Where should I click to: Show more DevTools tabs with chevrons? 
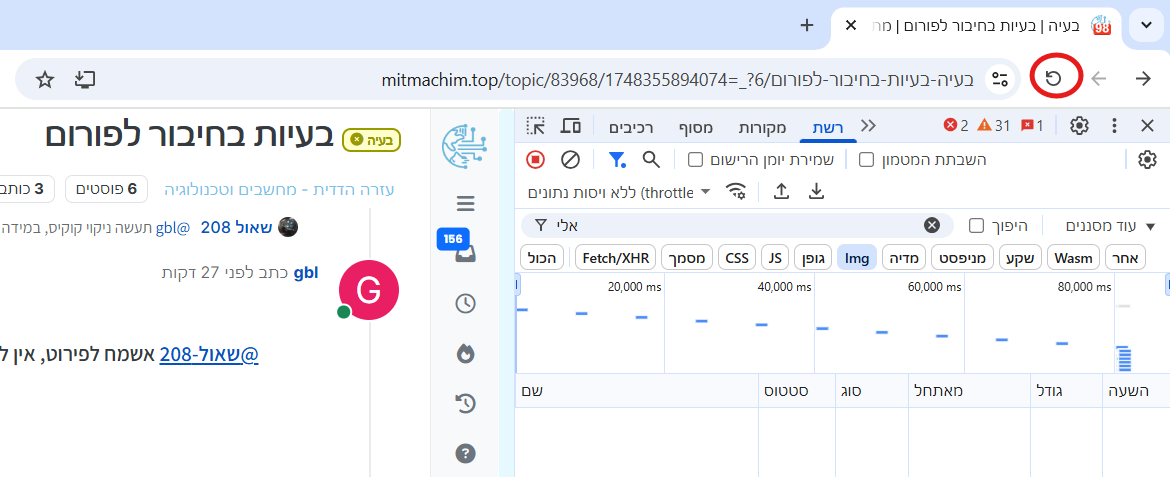pos(869,125)
